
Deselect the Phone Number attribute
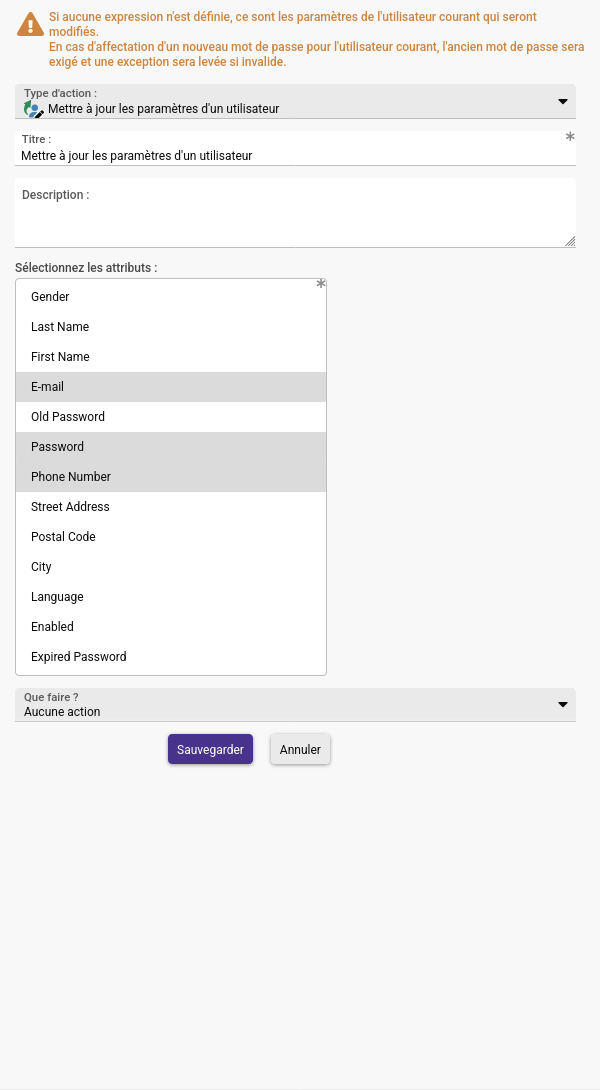point(170,476)
